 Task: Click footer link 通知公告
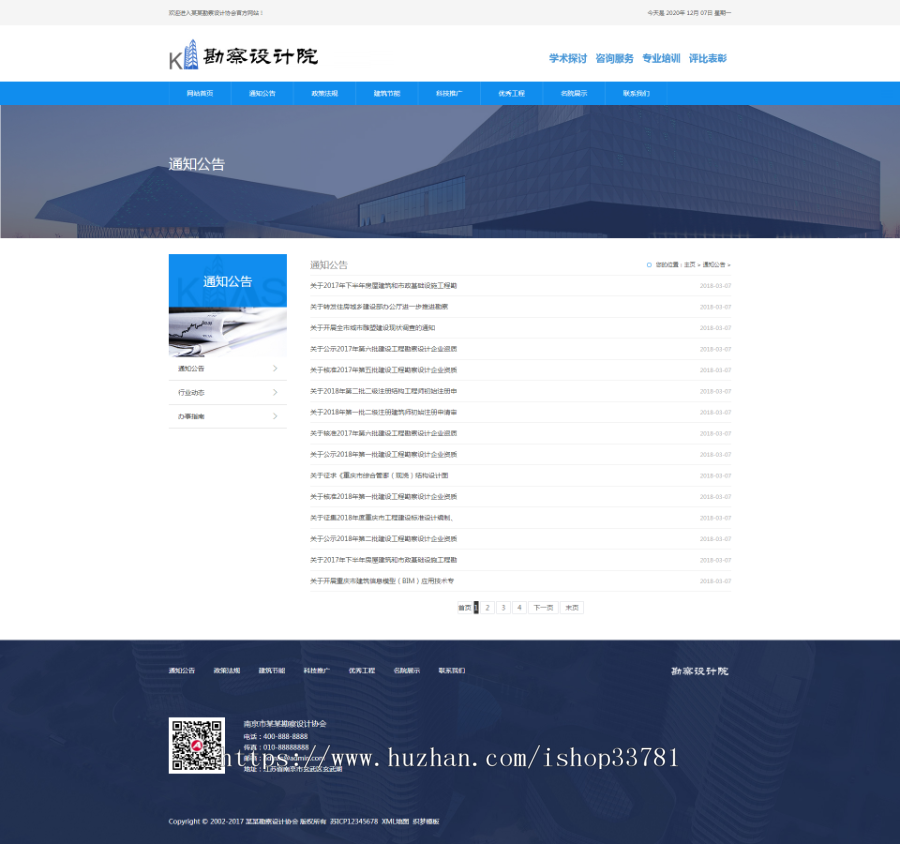tap(182, 671)
